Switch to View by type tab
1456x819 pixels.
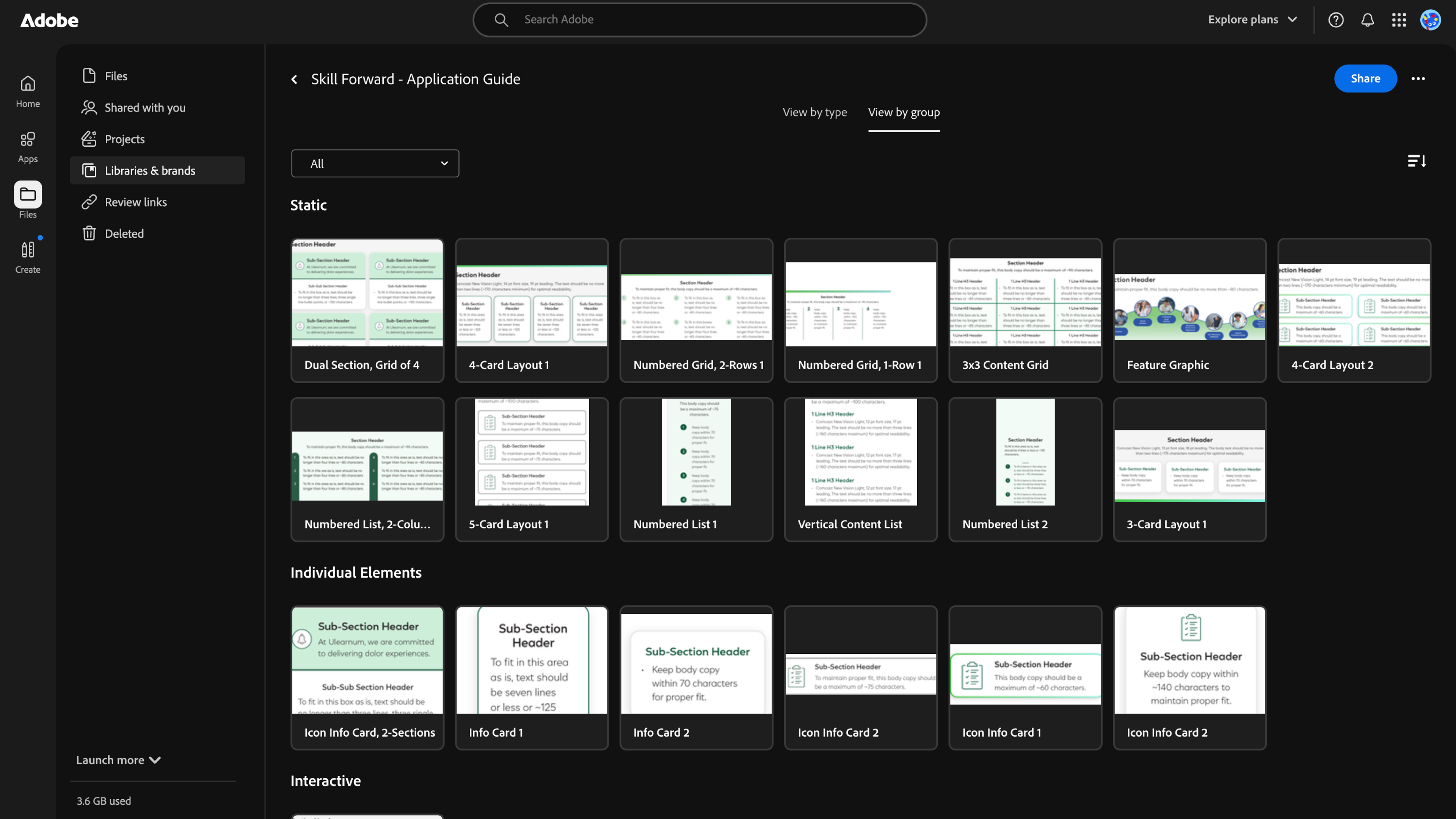pyautogui.click(x=814, y=112)
